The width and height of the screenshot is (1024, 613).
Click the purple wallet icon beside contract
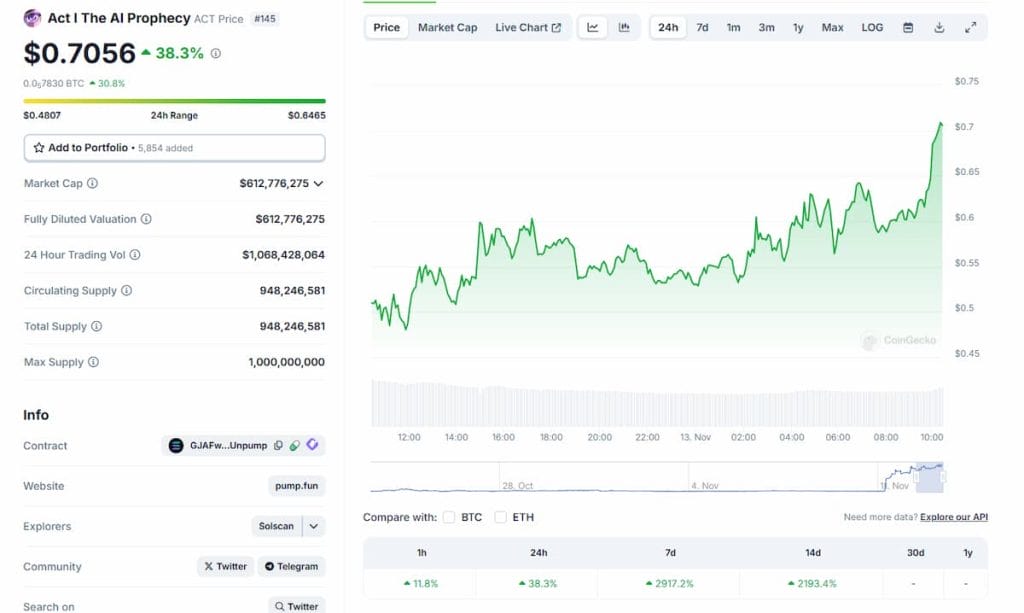point(312,445)
